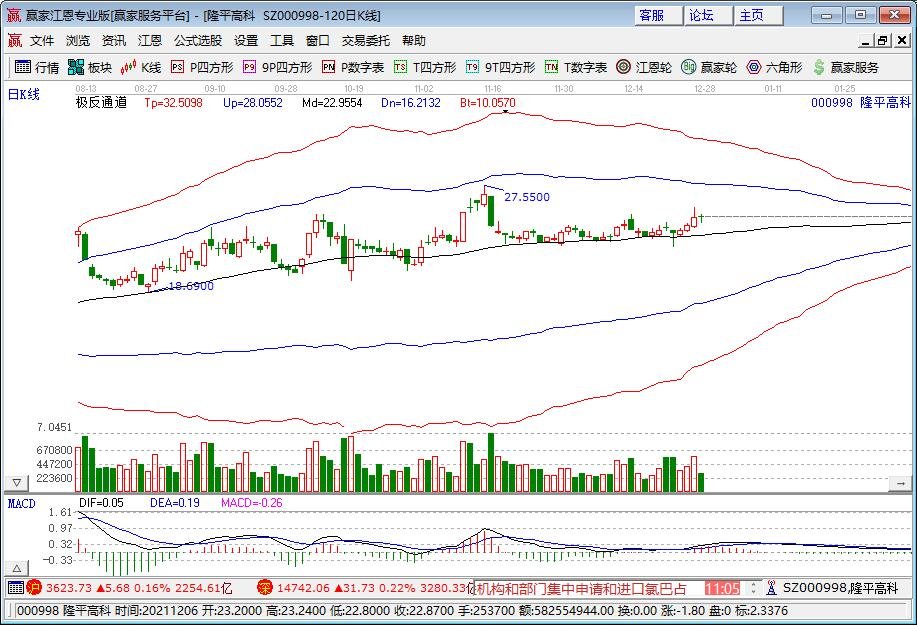Click the Bt=10.0570 value
Image resolution: width=917 pixels, height=625 pixels.
(488, 103)
